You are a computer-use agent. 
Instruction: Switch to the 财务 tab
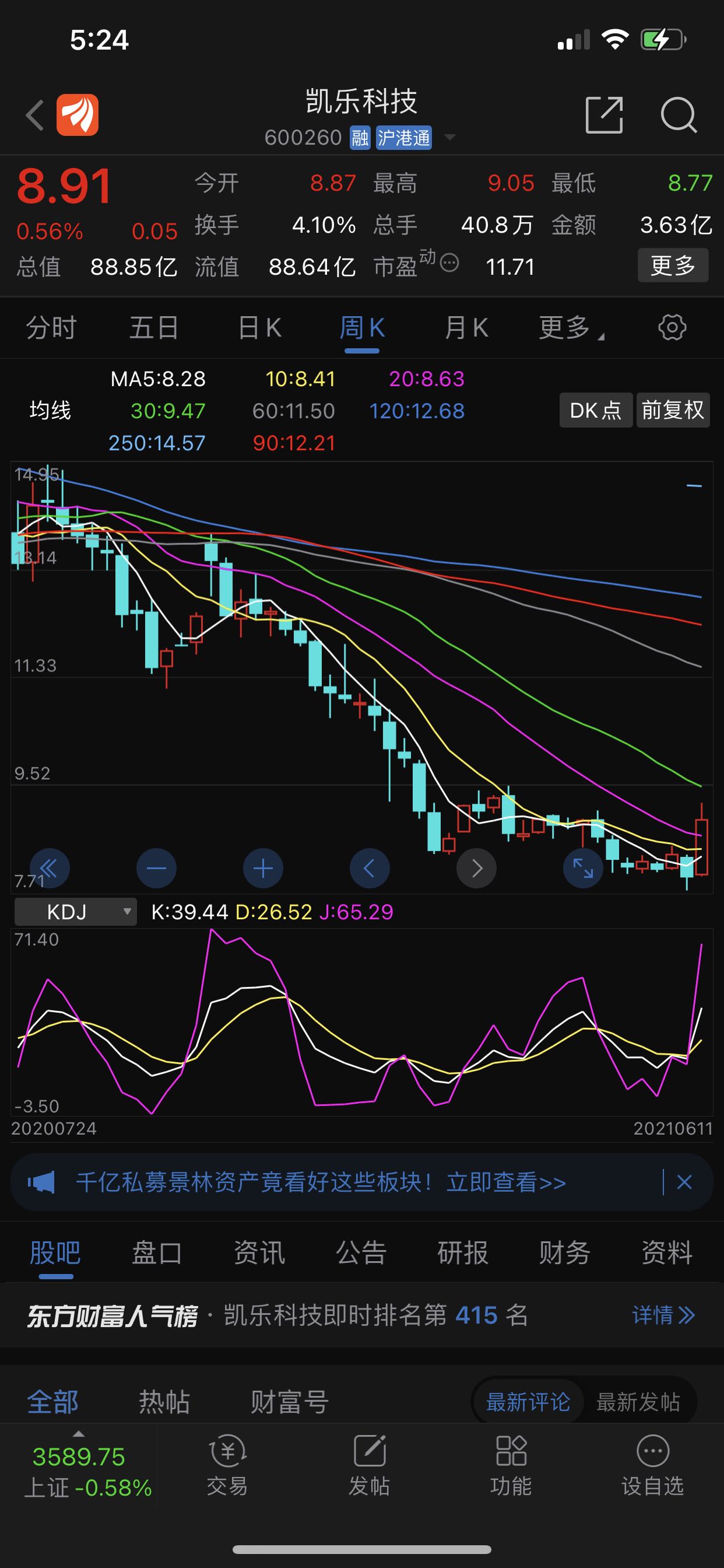(565, 1252)
